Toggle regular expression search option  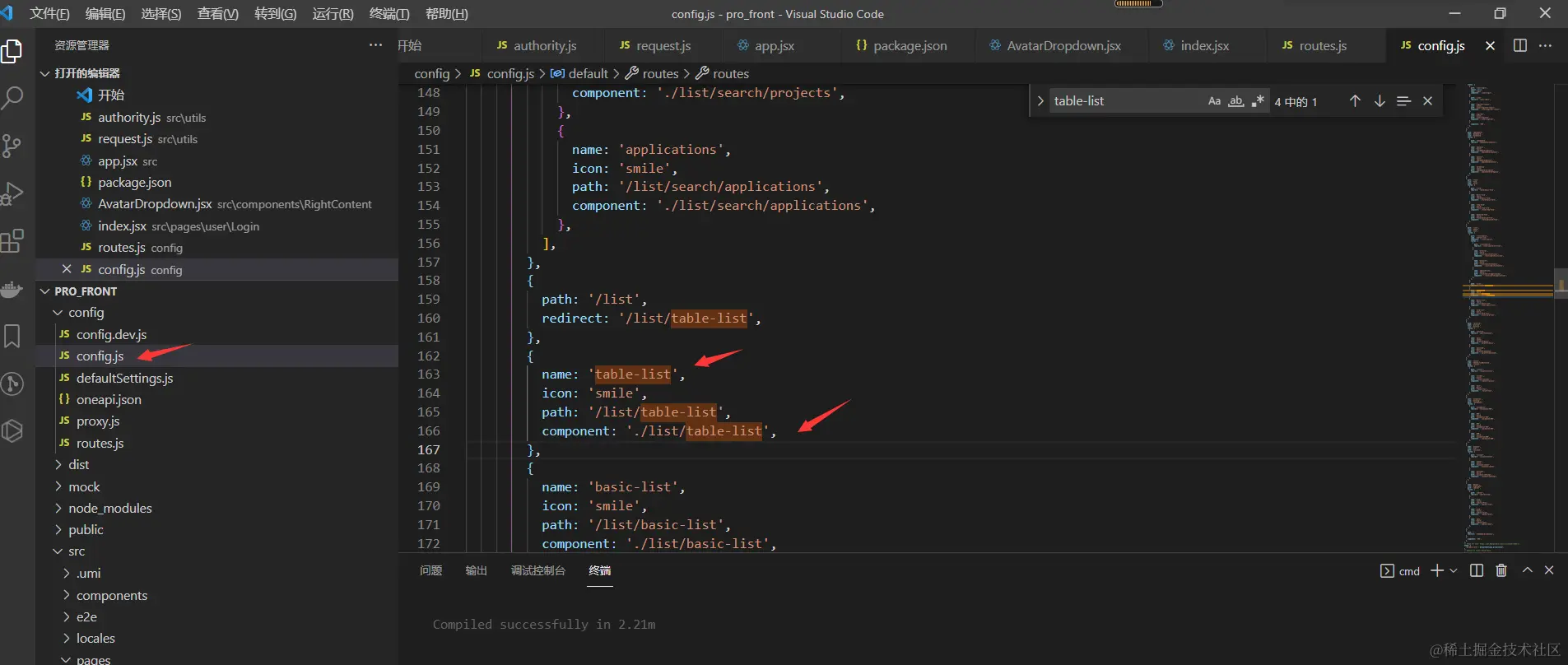[x=1258, y=101]
